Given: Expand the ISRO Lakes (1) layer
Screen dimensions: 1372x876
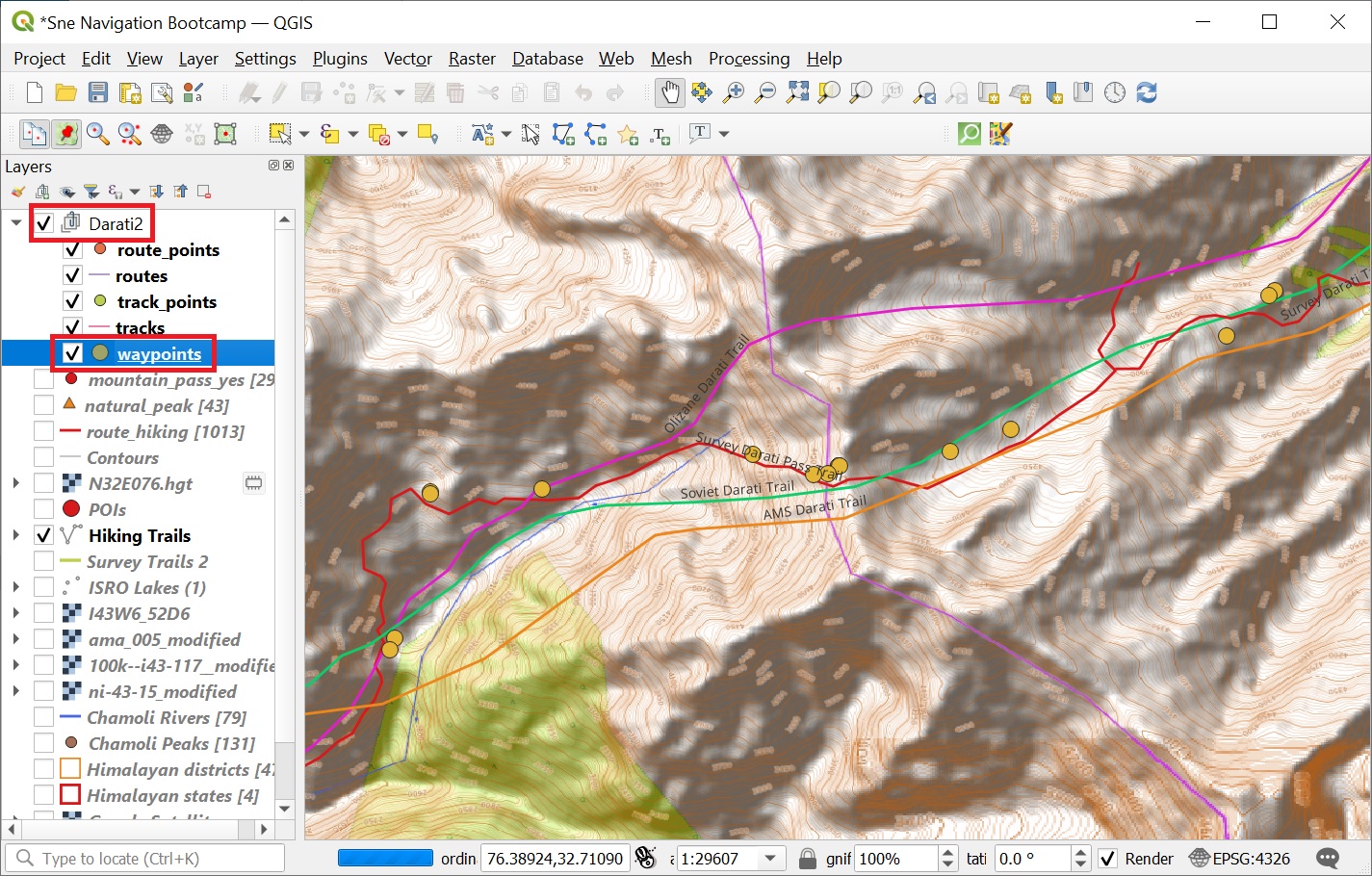Looking at the screenshot, I should pyautogui.click(x=16, y=587).
